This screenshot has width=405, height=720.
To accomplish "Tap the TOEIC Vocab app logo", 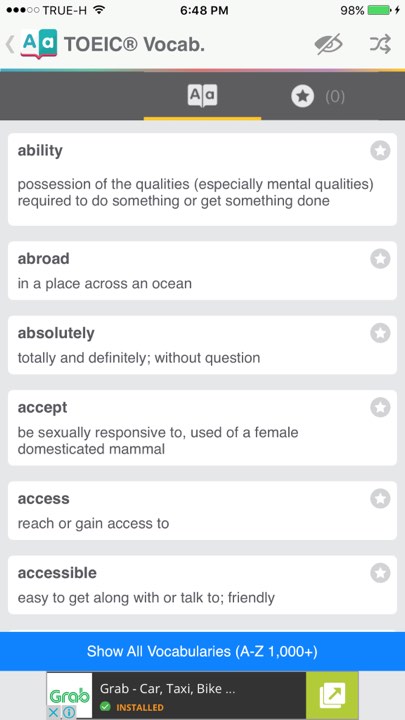I will (x=39, y=44).
